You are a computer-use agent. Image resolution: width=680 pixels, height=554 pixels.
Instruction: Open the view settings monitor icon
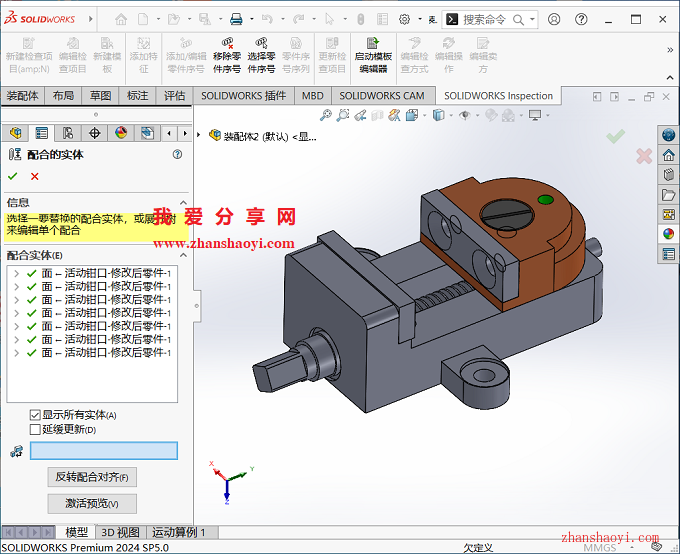click(x=535, y=115)
